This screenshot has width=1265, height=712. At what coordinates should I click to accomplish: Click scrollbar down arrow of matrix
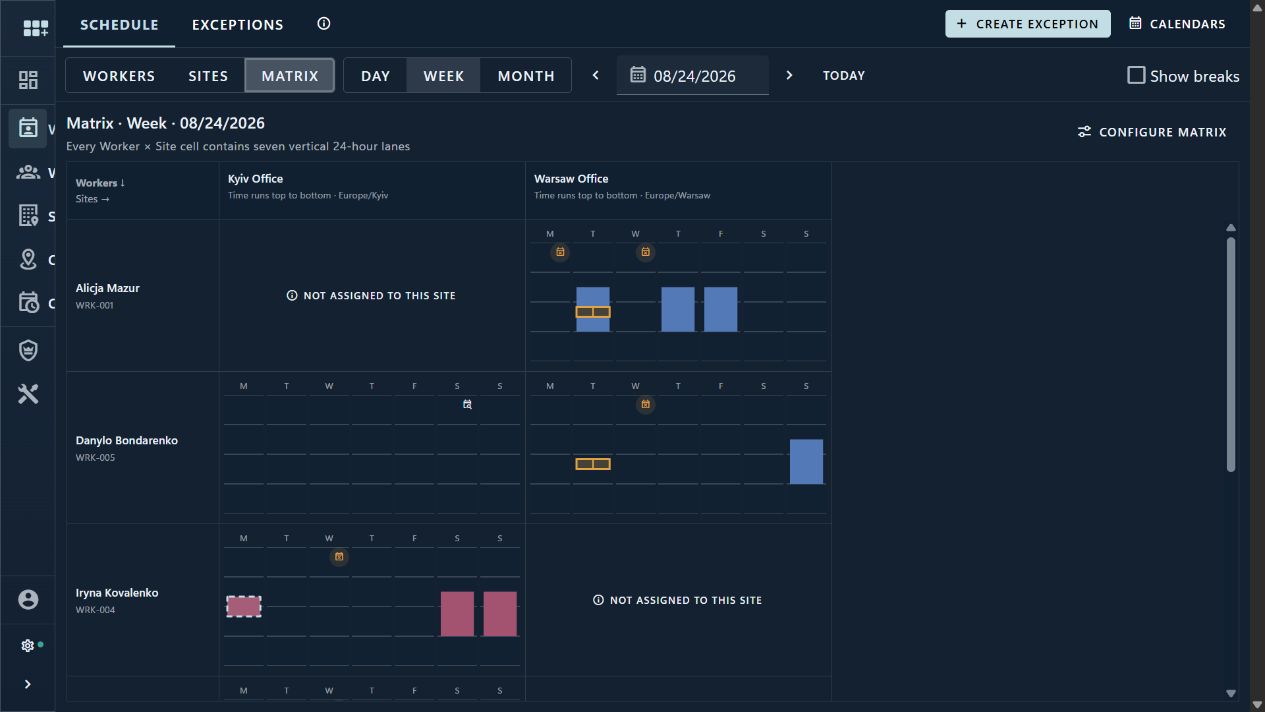point(1230,693)
